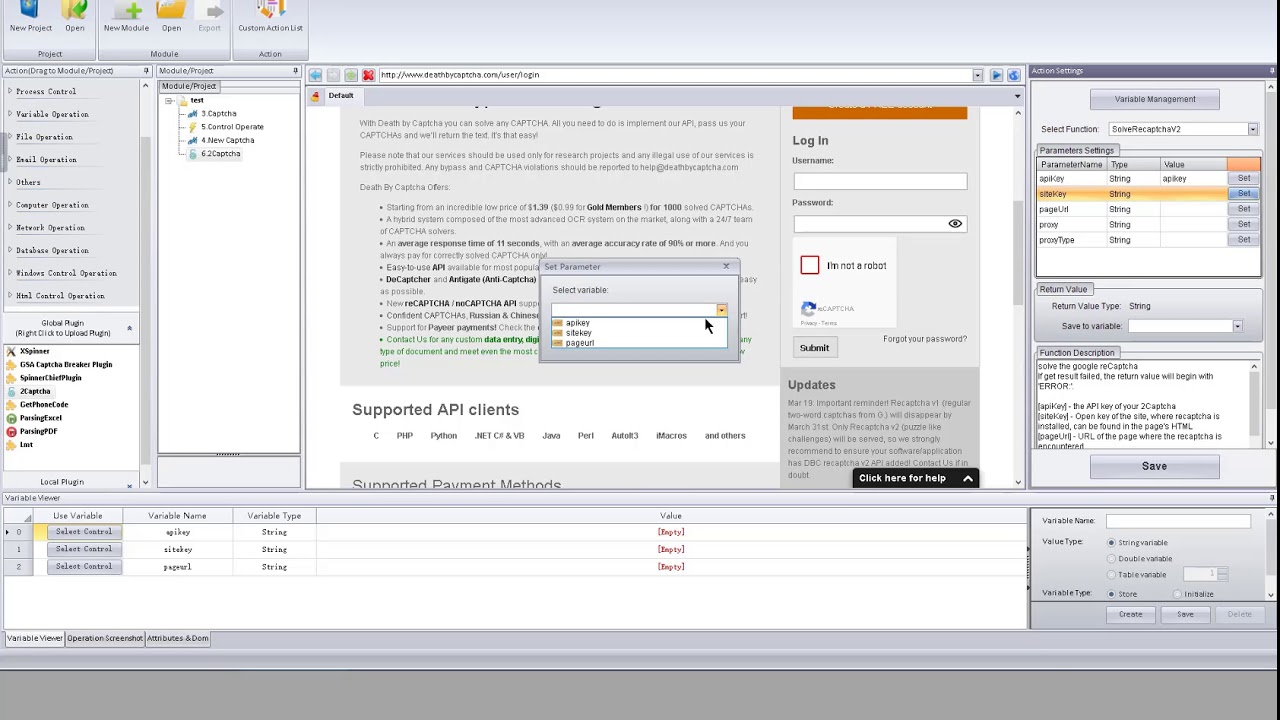The height and width of the screenshot is (720, 1280).
Task: Click into the Username field
Action: click(x=880, y=181)
